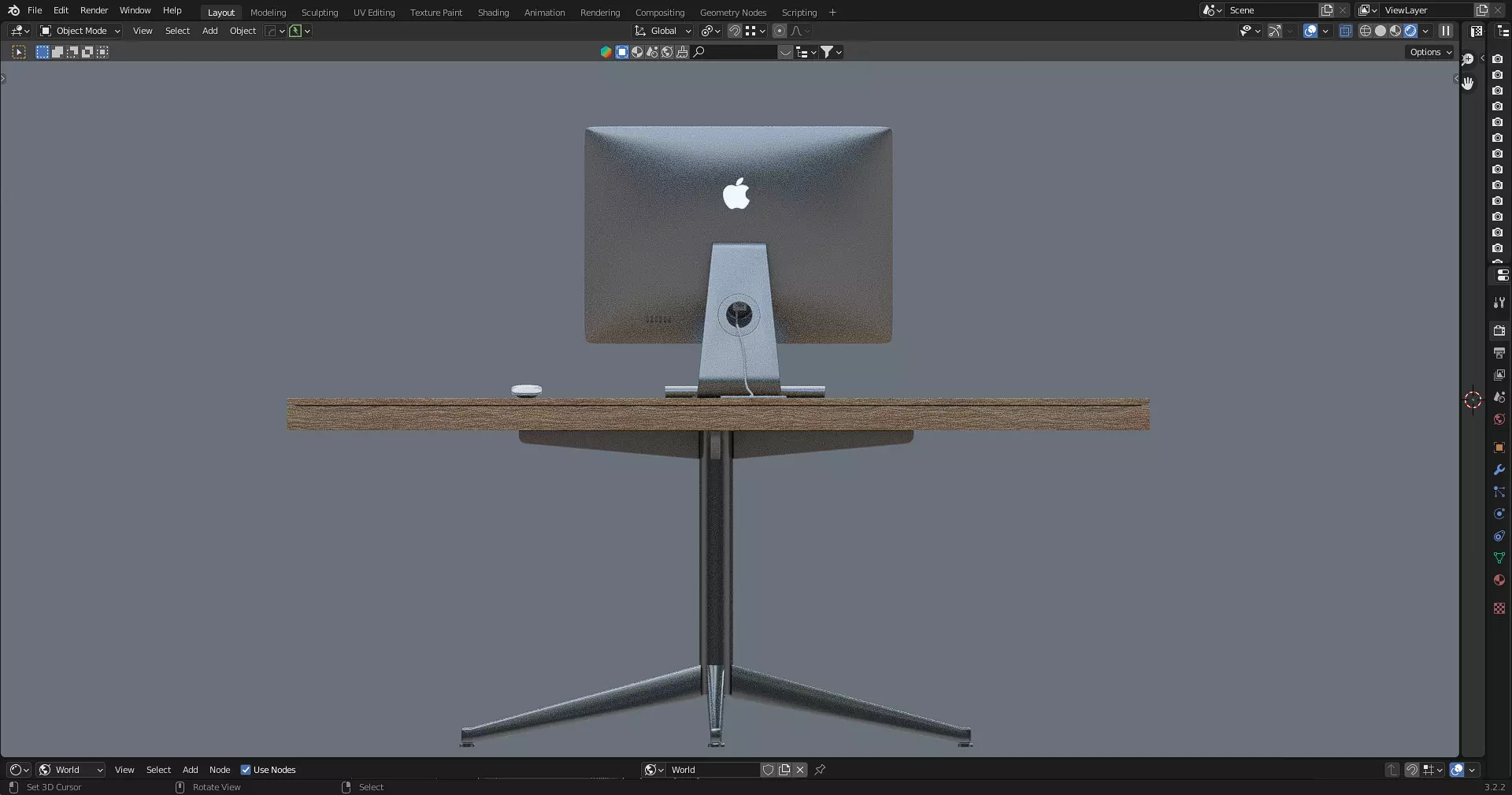This screenshot has height=795, width=1512.
Task: Choose intersect selection mode icon
Action: pyautogui.click(x=102, y=52)
